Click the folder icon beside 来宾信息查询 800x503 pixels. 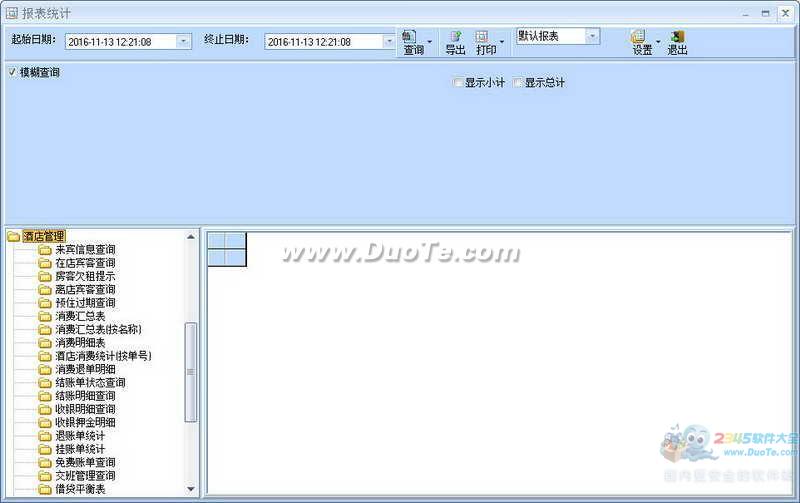[45, 249]
